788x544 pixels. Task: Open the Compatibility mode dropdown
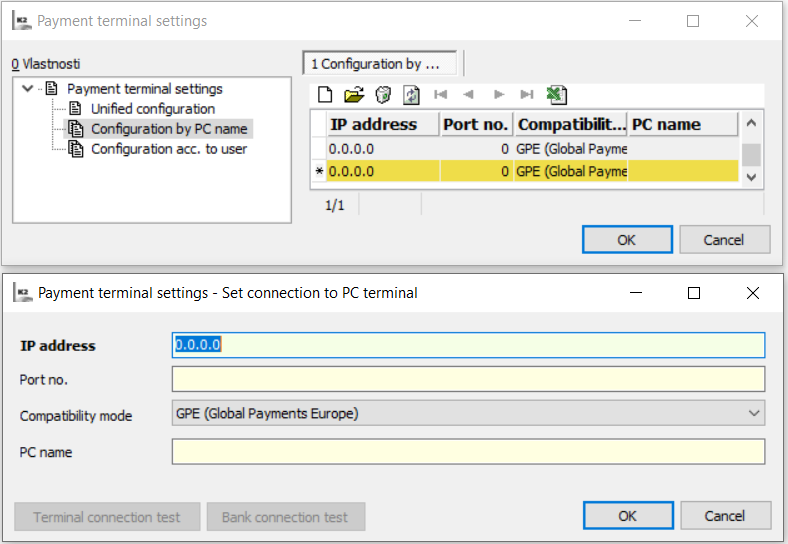click(x=753, y=413)
